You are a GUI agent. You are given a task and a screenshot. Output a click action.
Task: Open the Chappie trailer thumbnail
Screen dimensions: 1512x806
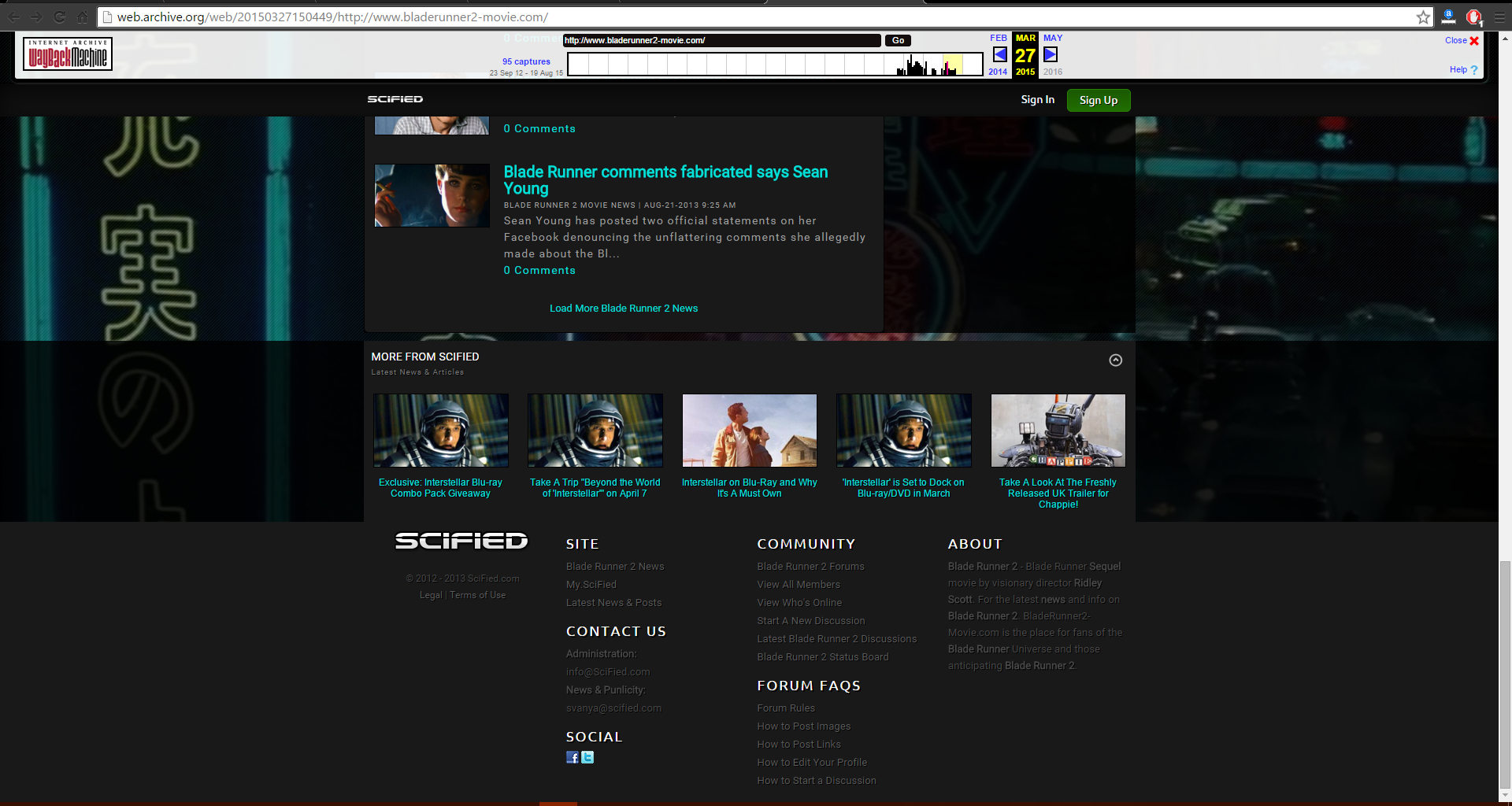click(x=1058, y=431)
